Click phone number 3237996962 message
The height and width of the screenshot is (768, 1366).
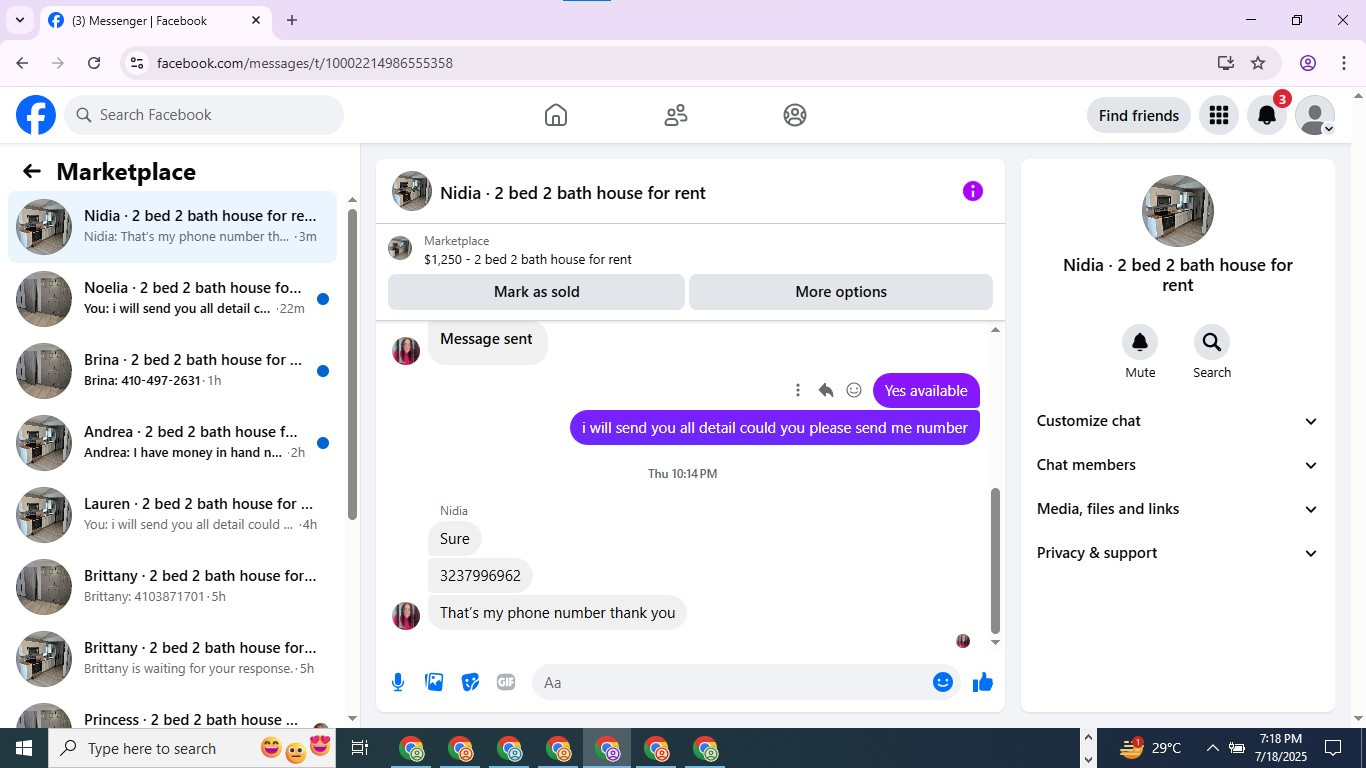click(480, 576)
